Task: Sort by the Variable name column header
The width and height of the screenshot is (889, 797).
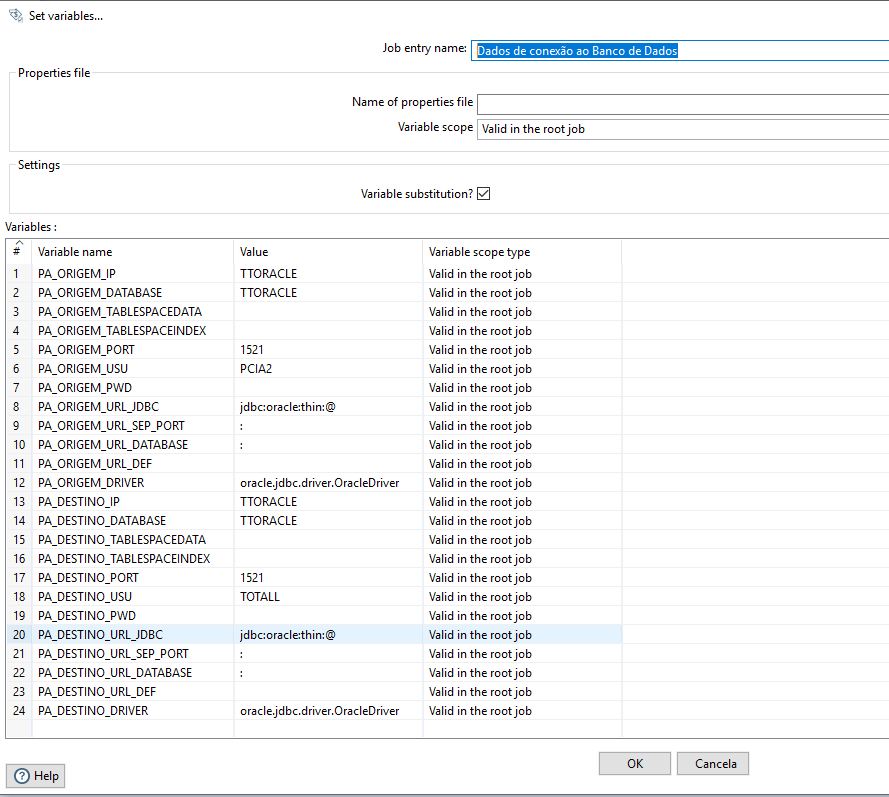Action: [x=133, y=252]
